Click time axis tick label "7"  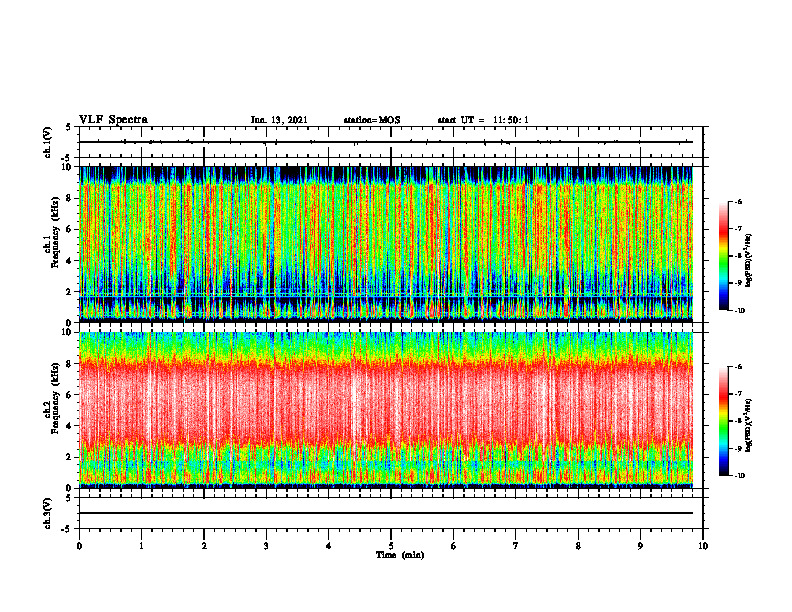point(516,546)
